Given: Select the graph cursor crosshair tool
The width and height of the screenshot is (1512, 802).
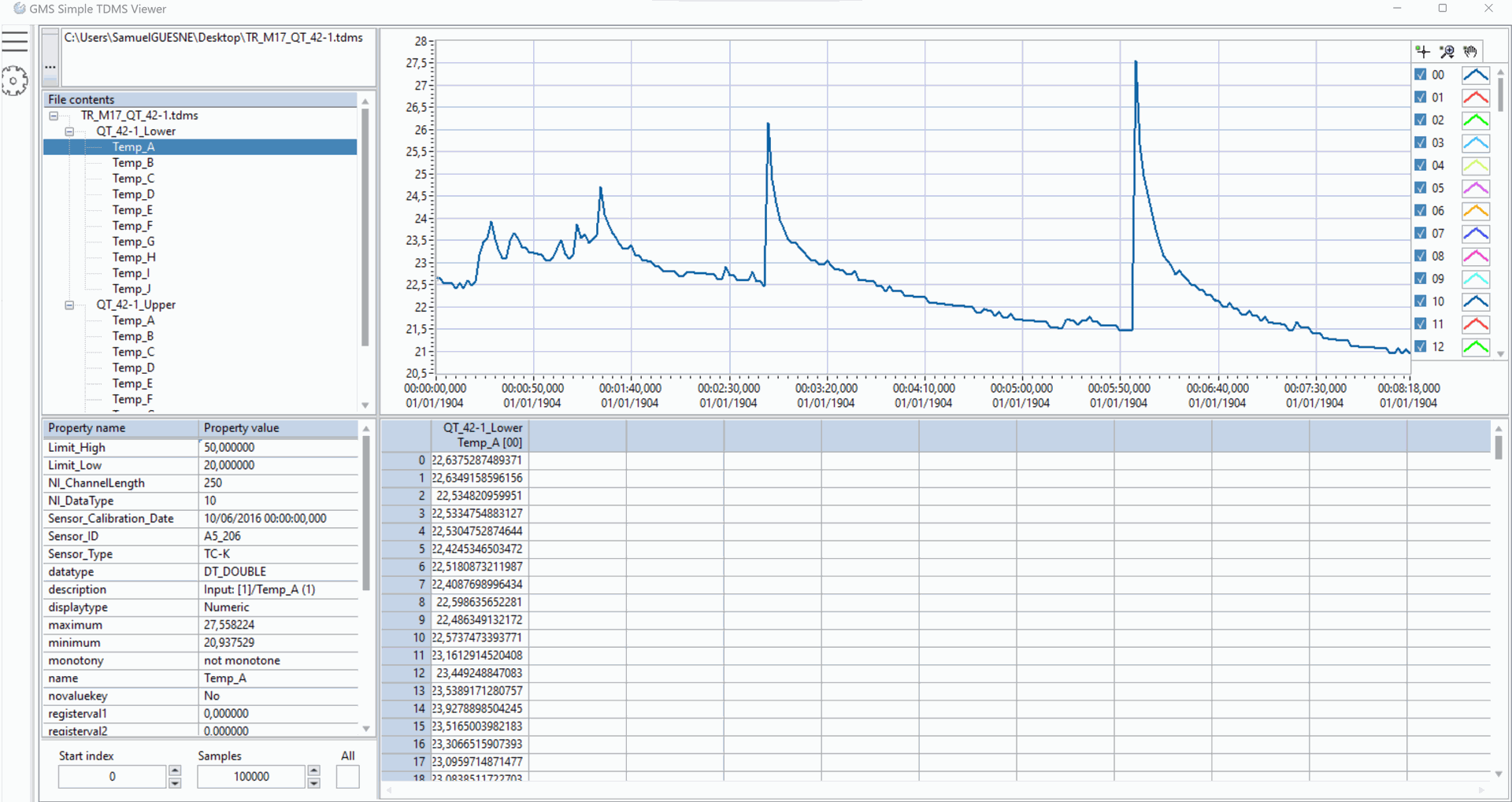Looking at the screenshot, I should pos(1422,52).
